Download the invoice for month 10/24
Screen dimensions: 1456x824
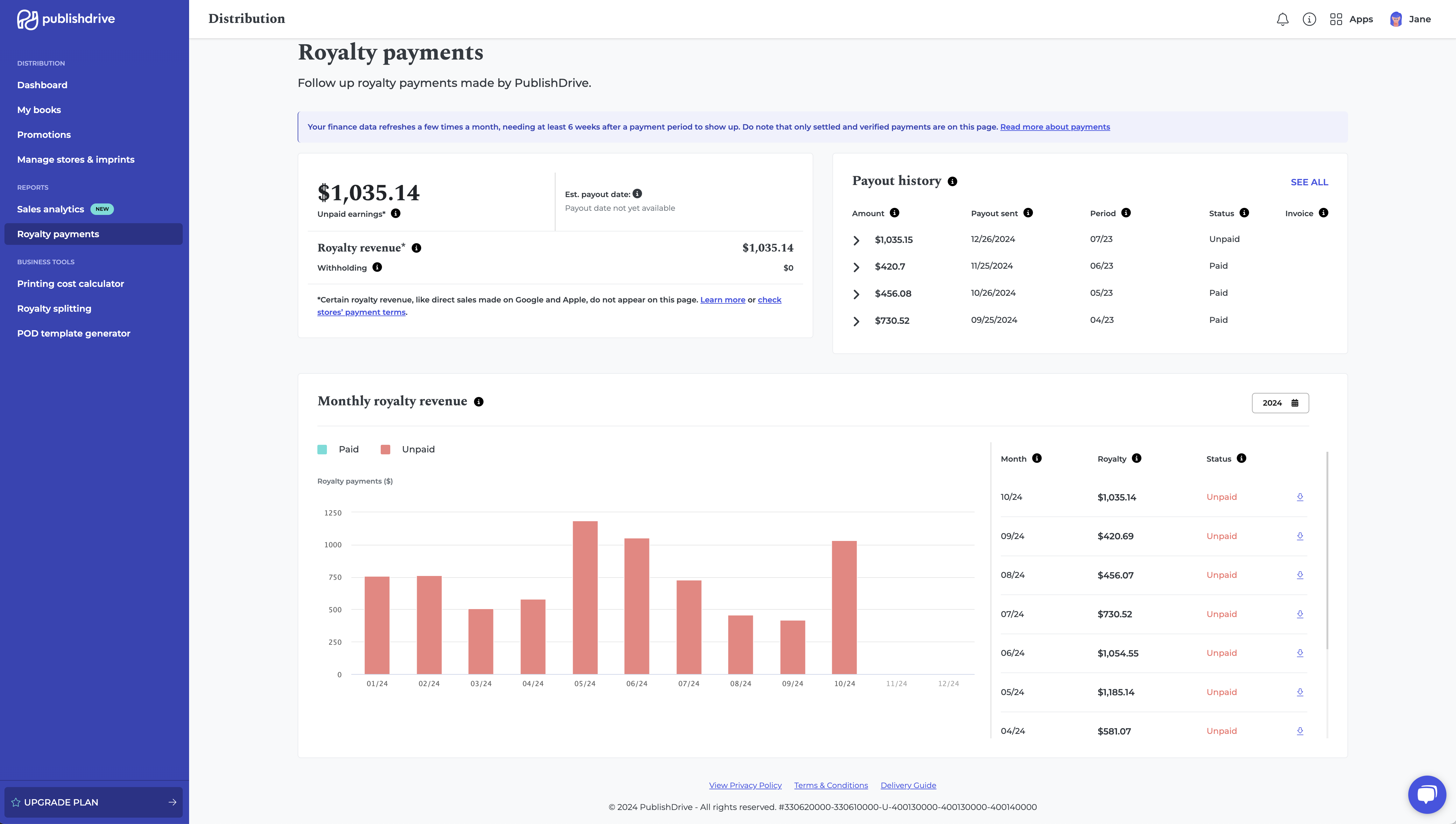coord(1300,496)
